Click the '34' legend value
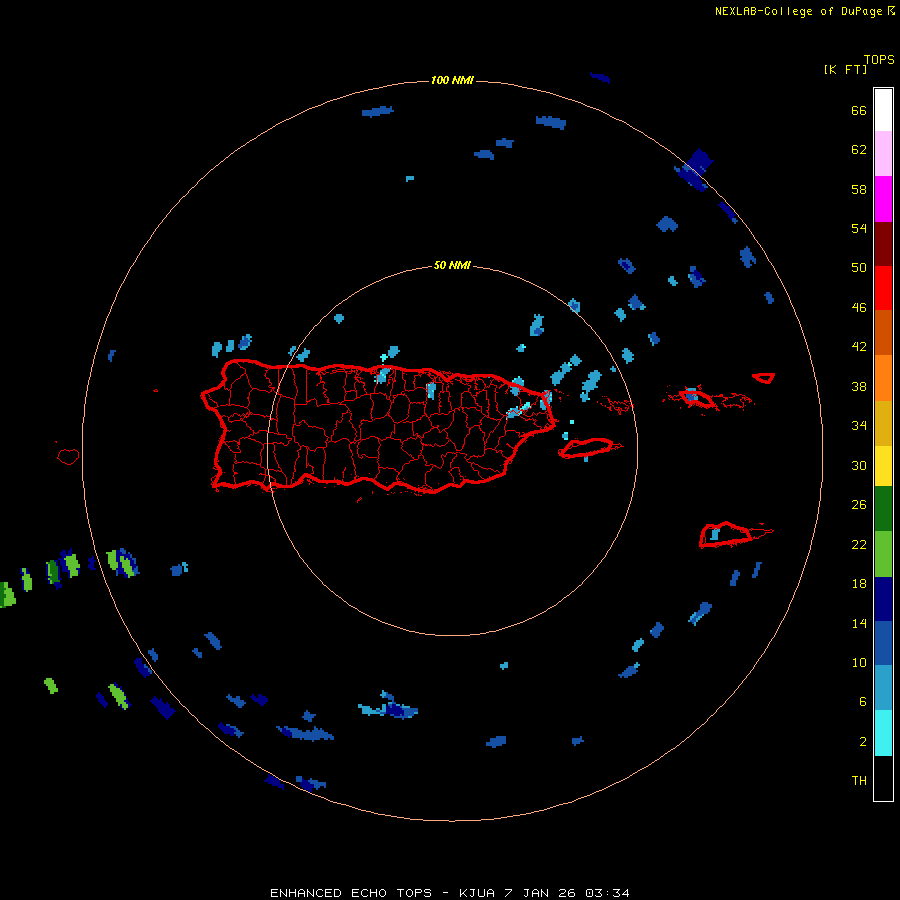This screenshot has width=900, height=900. pos(859,425)
